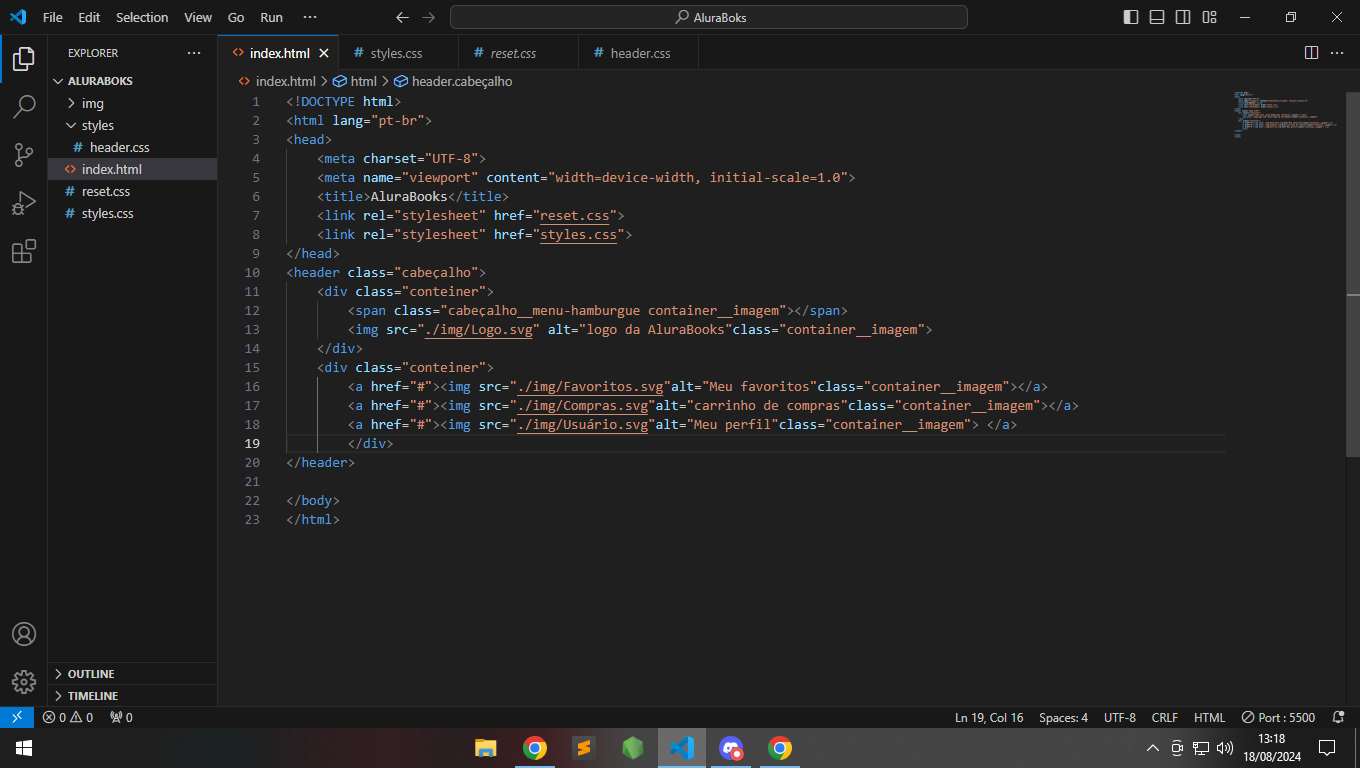Screen dimensions: 1360x768
Task: Open the Accounts menu icon
Action: coord(24,634)
